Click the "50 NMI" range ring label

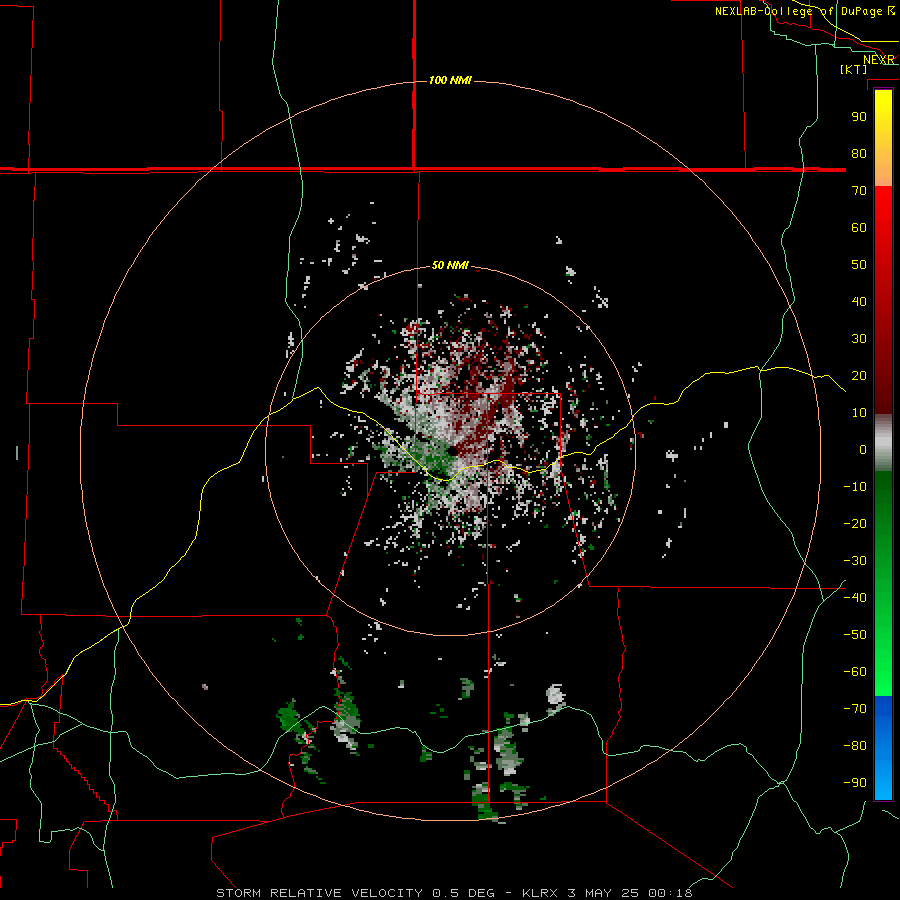click(450, 265)
